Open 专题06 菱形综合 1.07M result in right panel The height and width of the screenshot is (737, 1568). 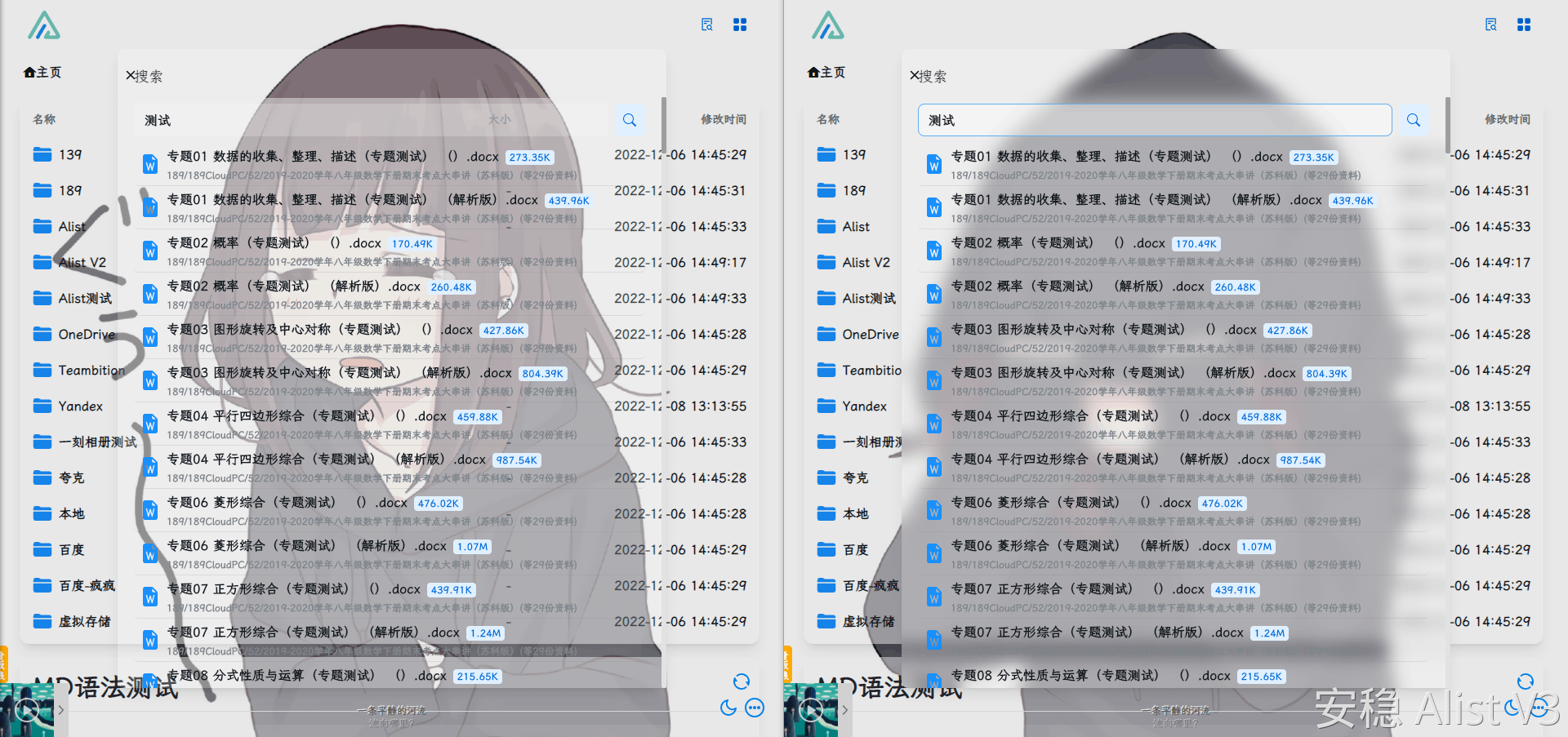point(1090,546)
